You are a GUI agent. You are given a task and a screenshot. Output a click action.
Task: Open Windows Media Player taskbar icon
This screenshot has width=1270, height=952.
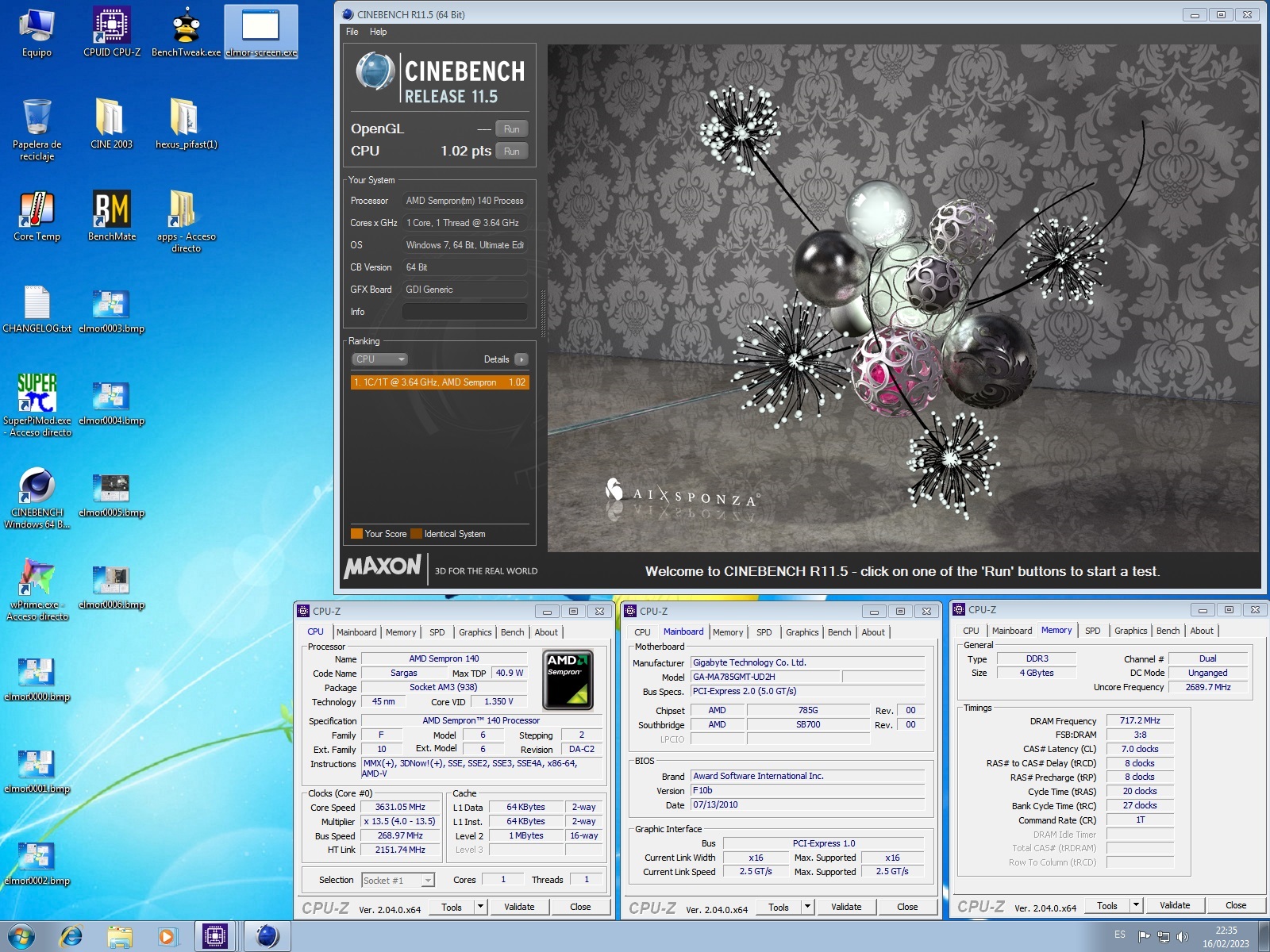pos(167,936)
